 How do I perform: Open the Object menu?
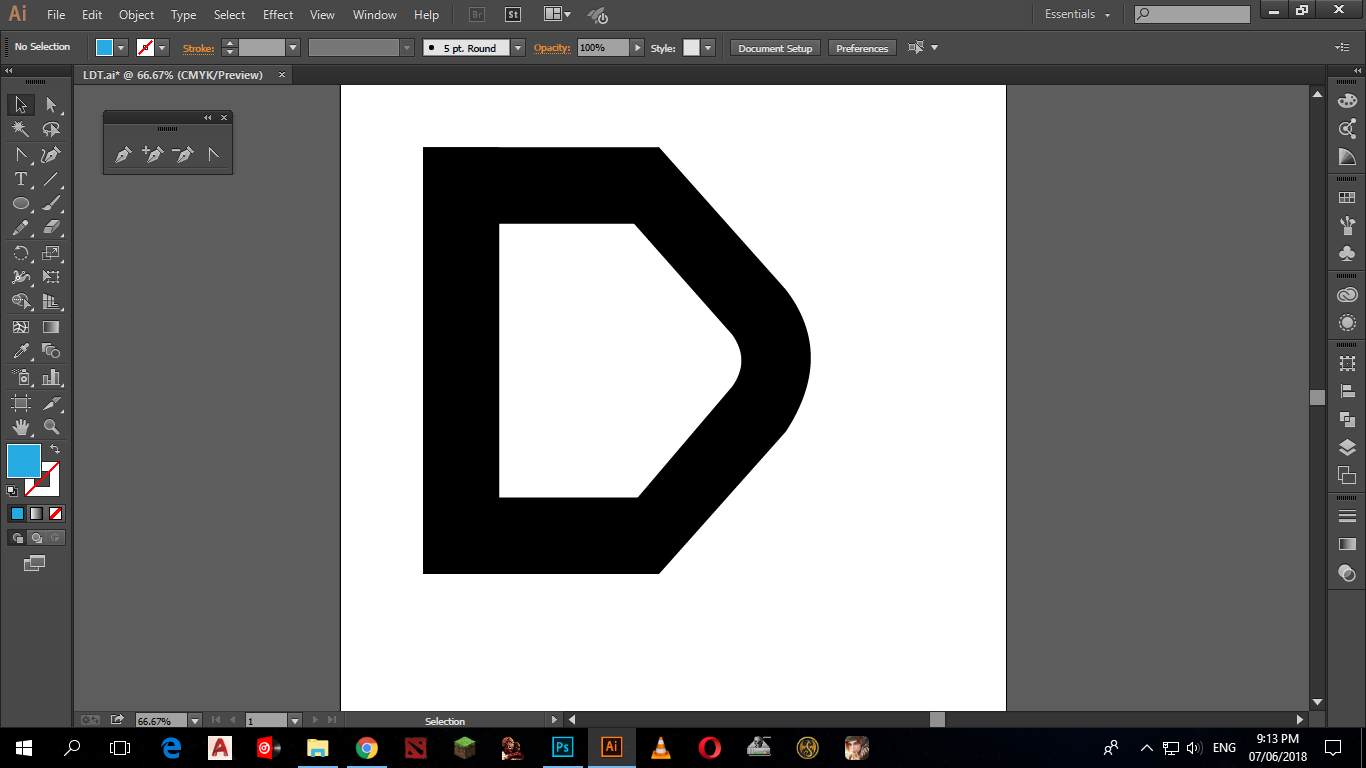136,15
